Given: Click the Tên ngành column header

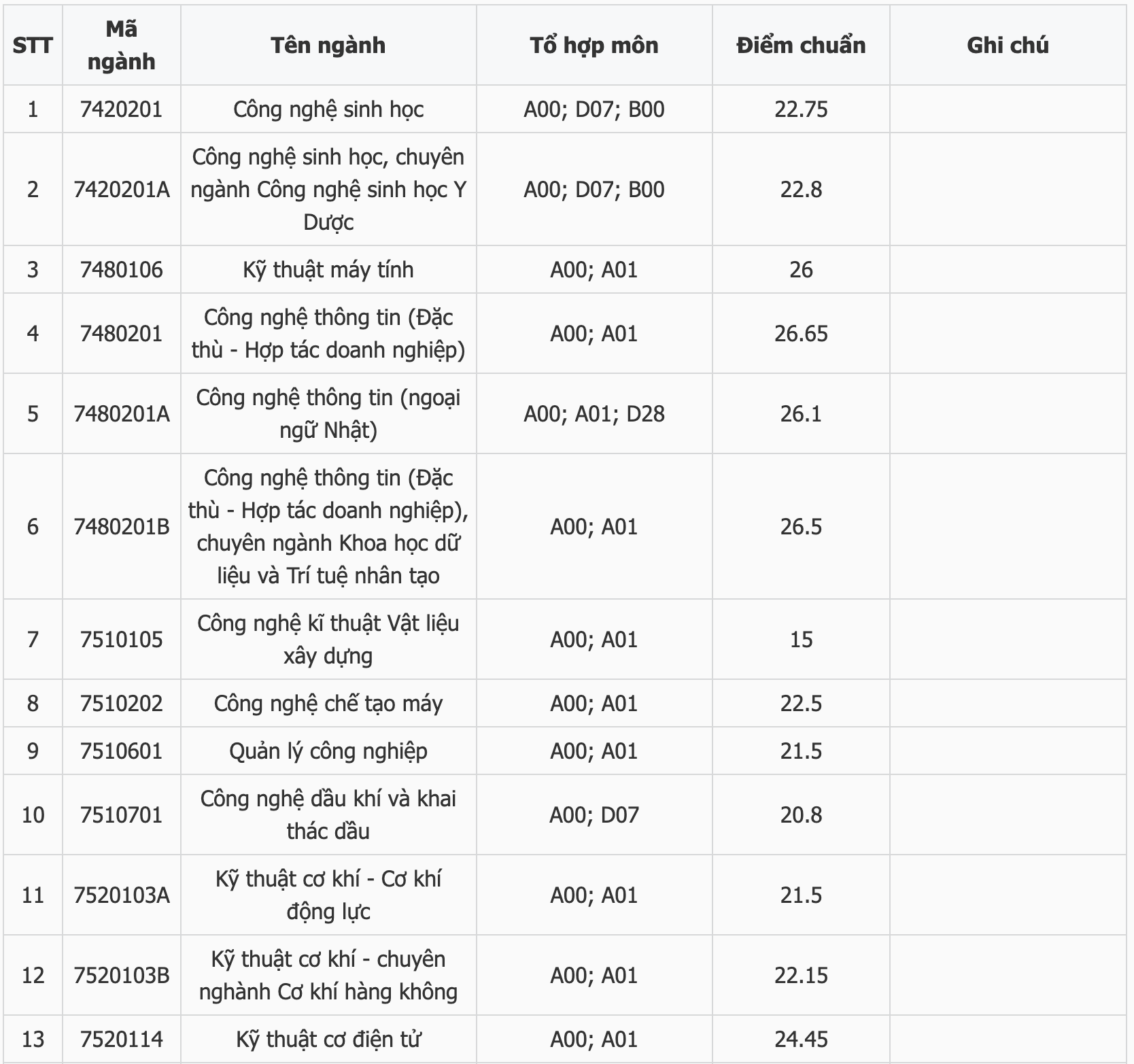Looking at the screenshot, I should click(x=328, y=46).
